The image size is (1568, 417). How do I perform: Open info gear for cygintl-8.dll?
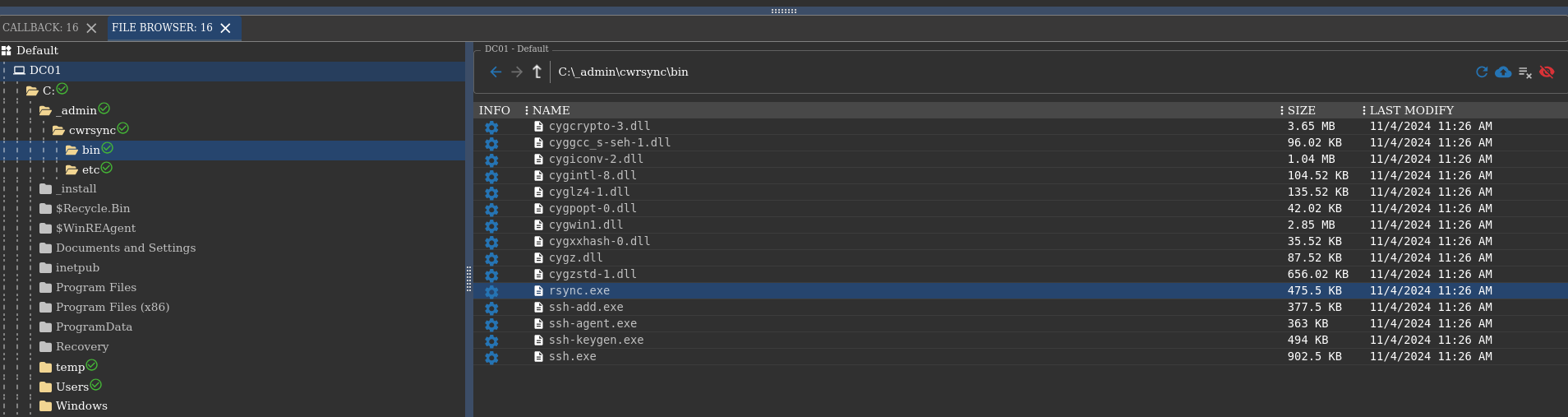point(491,177)
